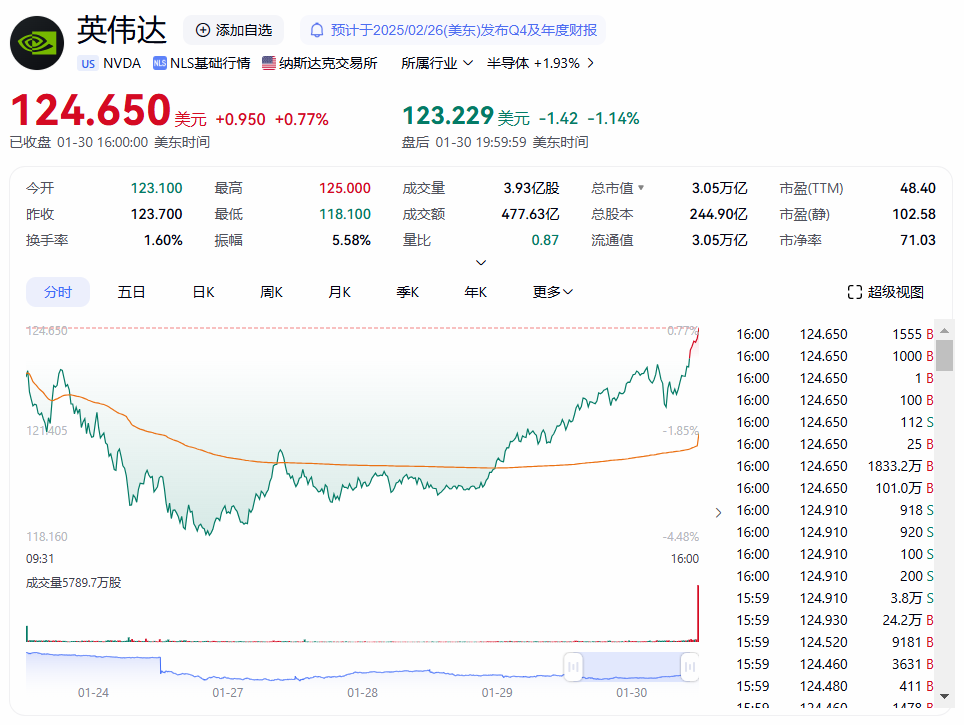
Task: Click the 最高 value 125.000
Action: [344, 188]
